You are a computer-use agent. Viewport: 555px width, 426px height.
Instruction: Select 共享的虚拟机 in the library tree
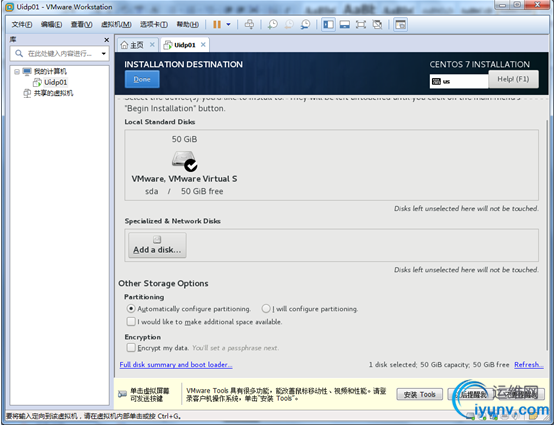pyautogui.click(x=53, y=93)
